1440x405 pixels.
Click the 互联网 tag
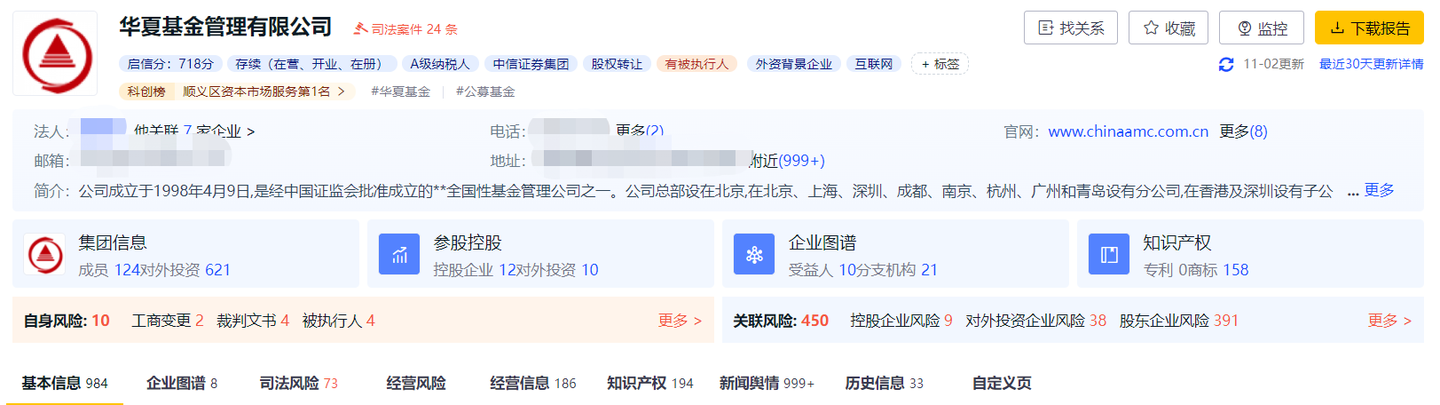point(874,64)
